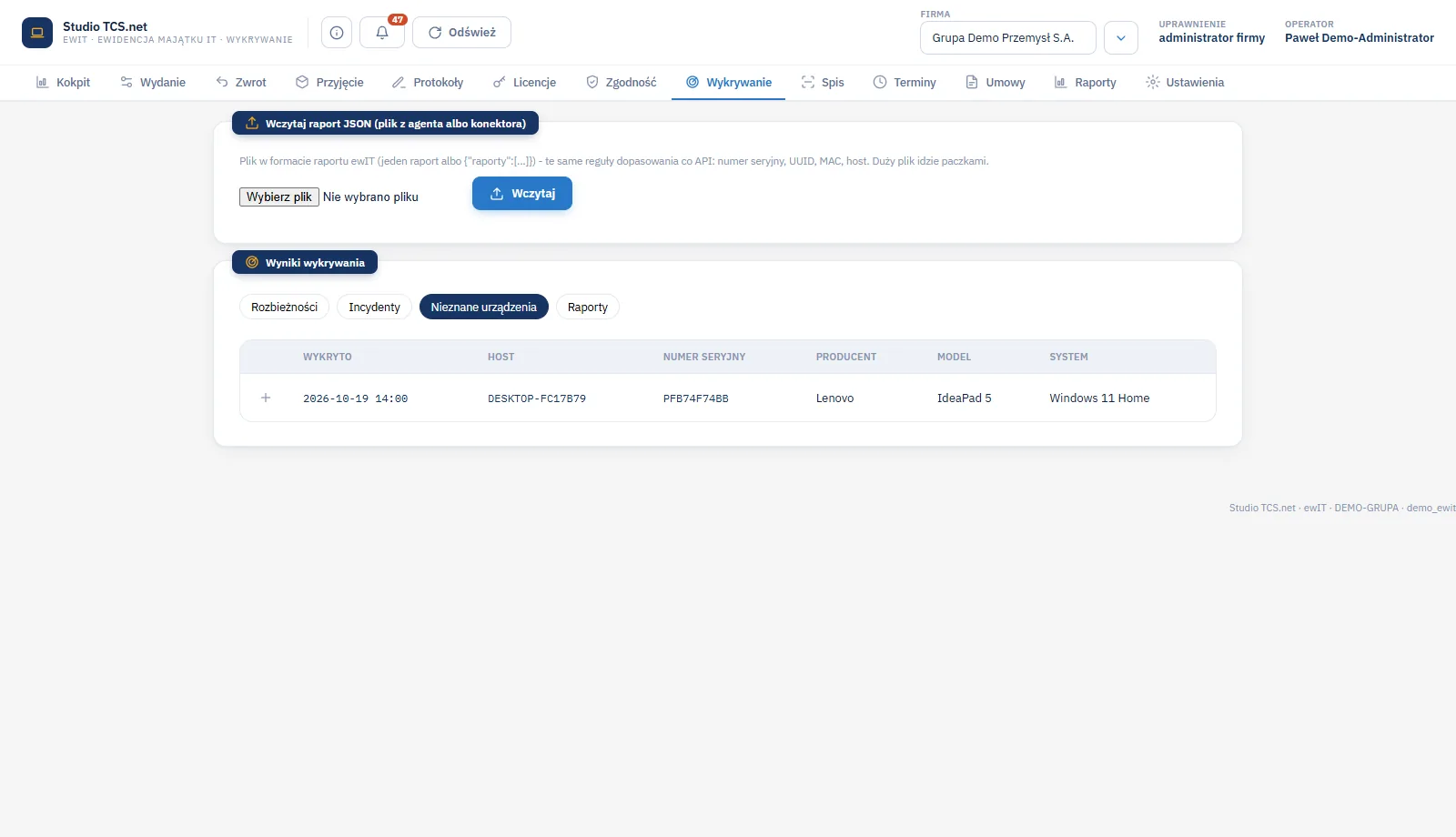The image size is (1456, 837).
Task: Click the NUMER SERYJNY column header
Action: point(704,358)
